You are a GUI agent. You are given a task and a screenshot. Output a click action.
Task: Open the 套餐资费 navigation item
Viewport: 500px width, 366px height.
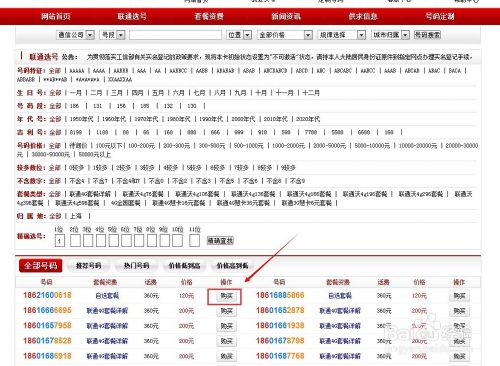pyautogui.click(x=209, y=16)
